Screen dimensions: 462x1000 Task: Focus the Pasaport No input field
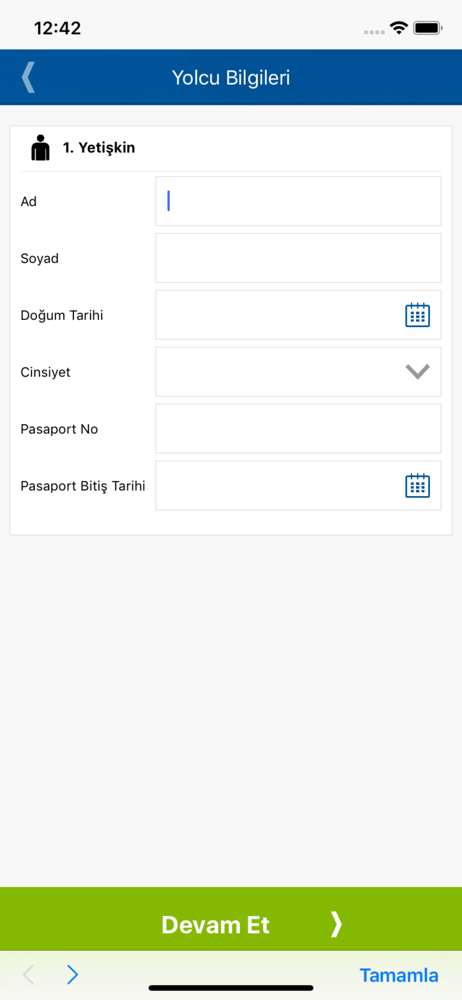[x=298, y=429]
